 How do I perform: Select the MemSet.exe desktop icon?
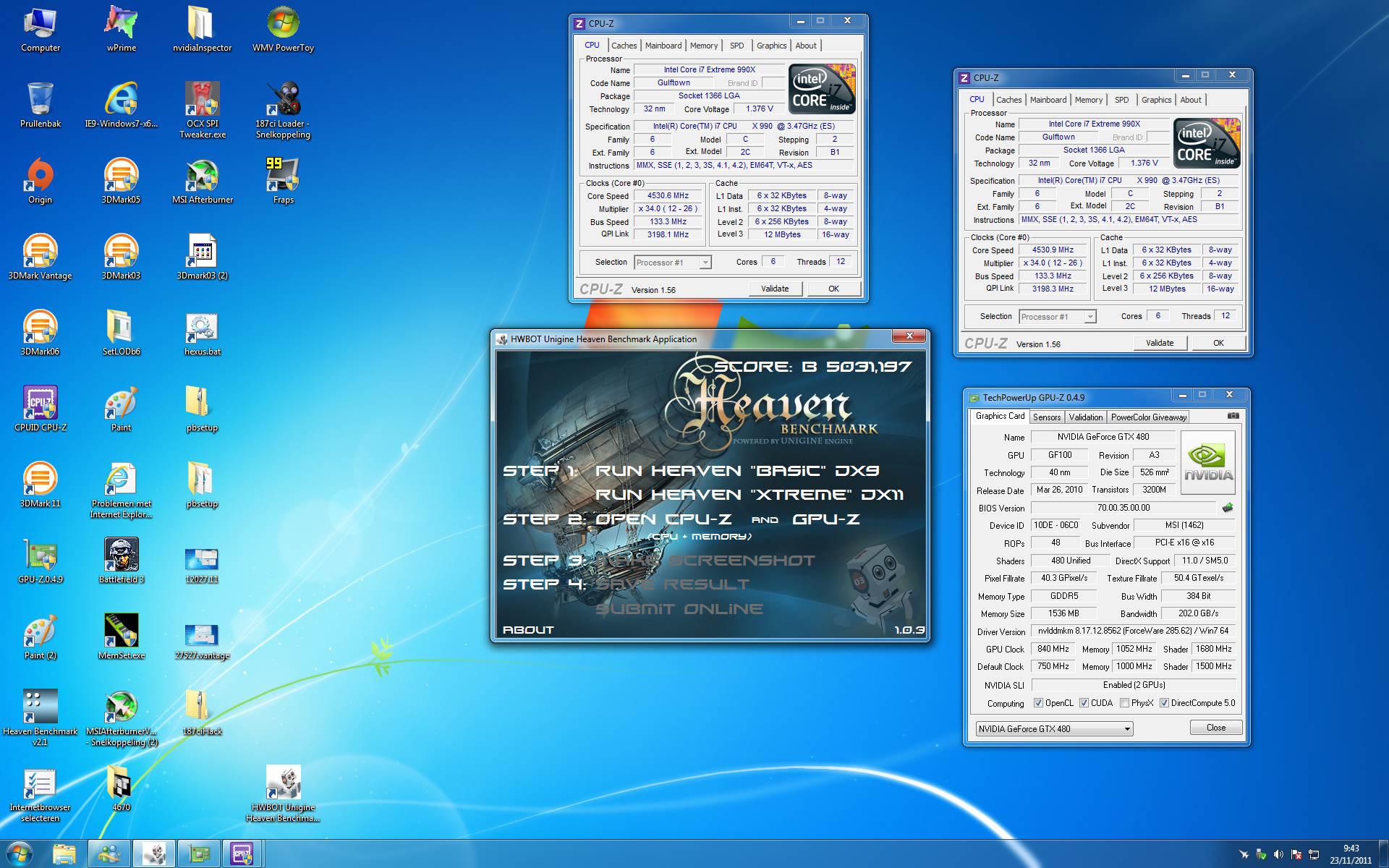coord(121,637)
